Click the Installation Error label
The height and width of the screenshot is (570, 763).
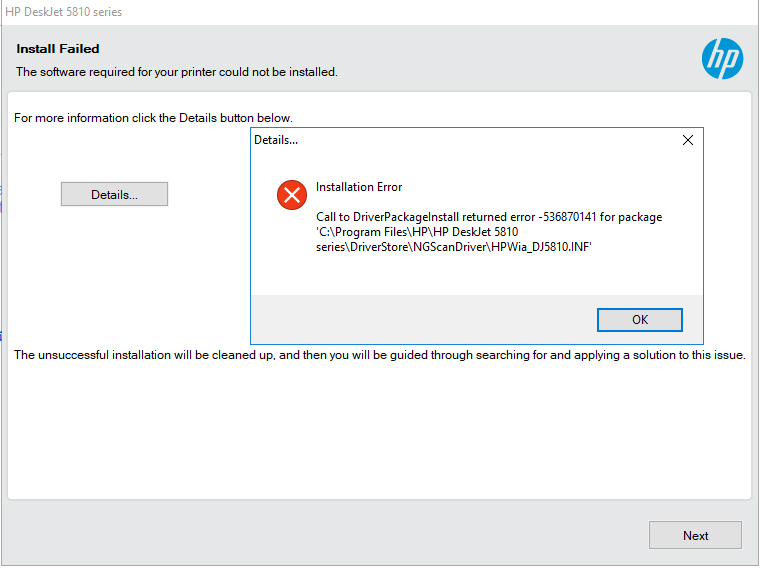point(359,187)
